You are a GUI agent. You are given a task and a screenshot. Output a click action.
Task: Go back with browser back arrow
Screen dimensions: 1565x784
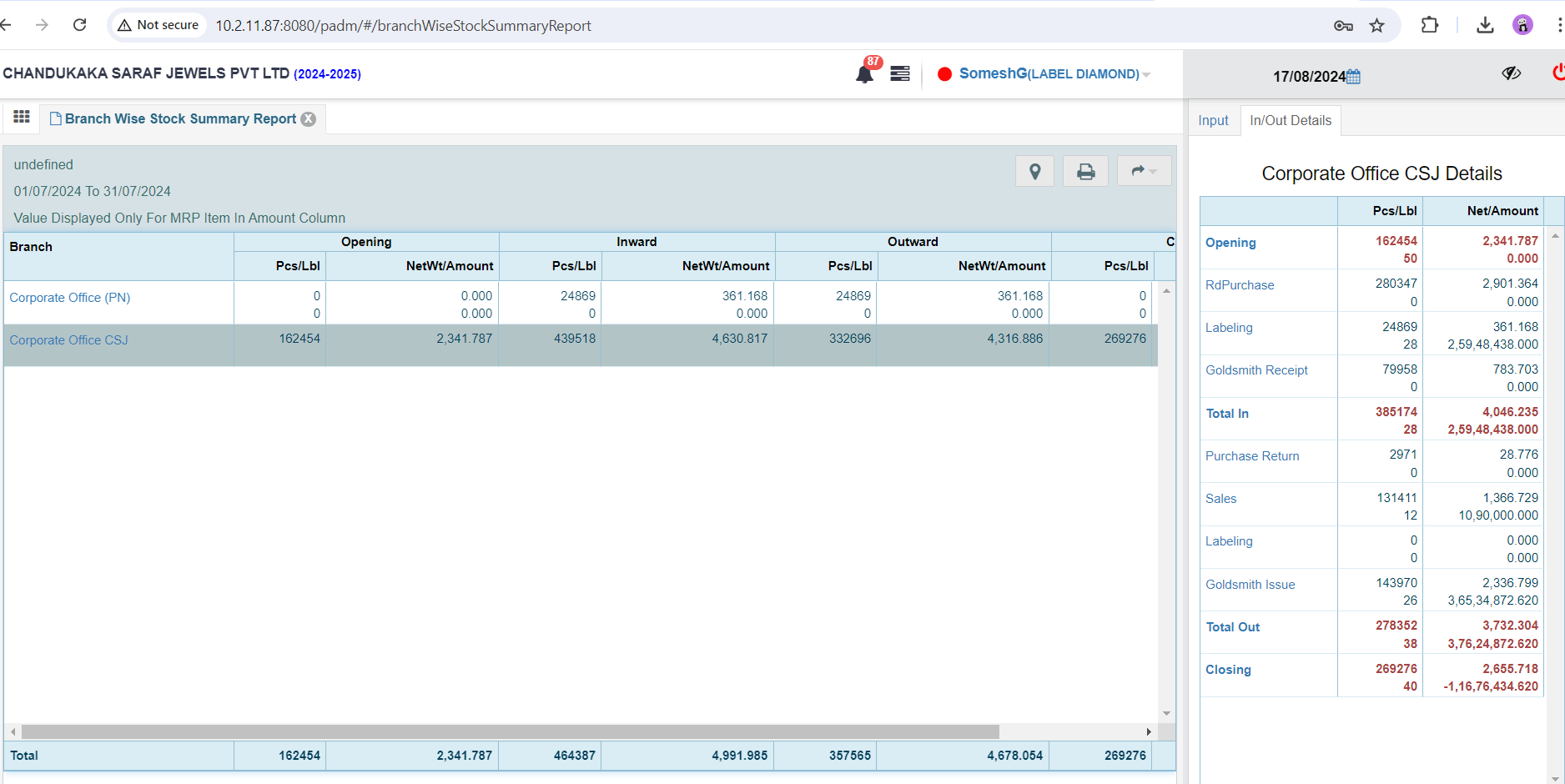pos(7,25)
